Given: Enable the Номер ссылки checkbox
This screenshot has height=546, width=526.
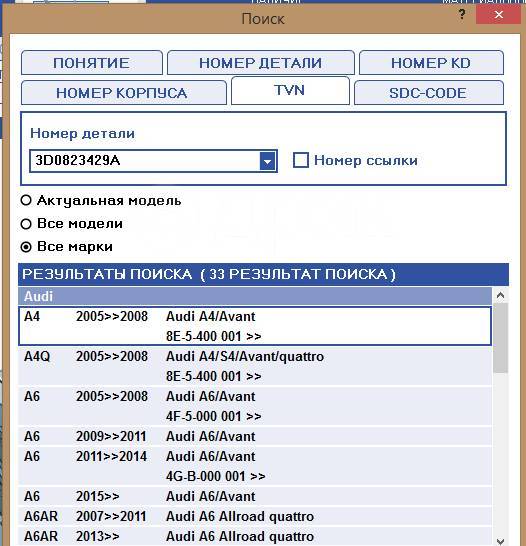Looking at the screenshot, I should click(301, 160).
